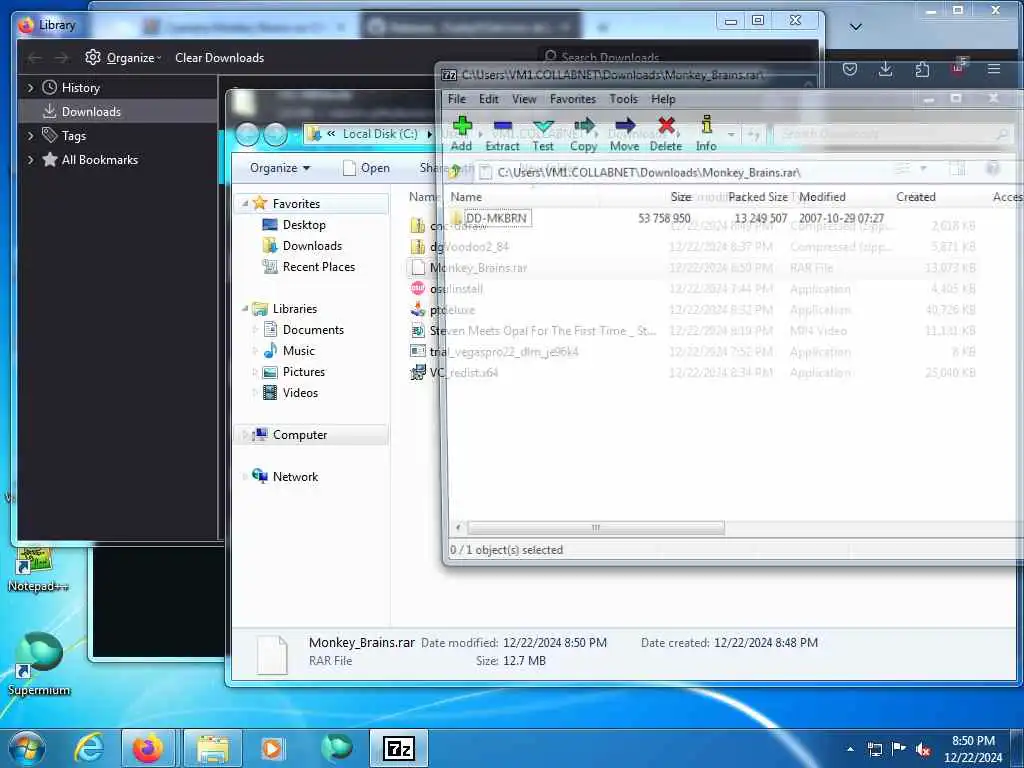The image size is (1024, 768).
Task: Click the 7-Zip Copy button
Action: [x=583, y=134]
